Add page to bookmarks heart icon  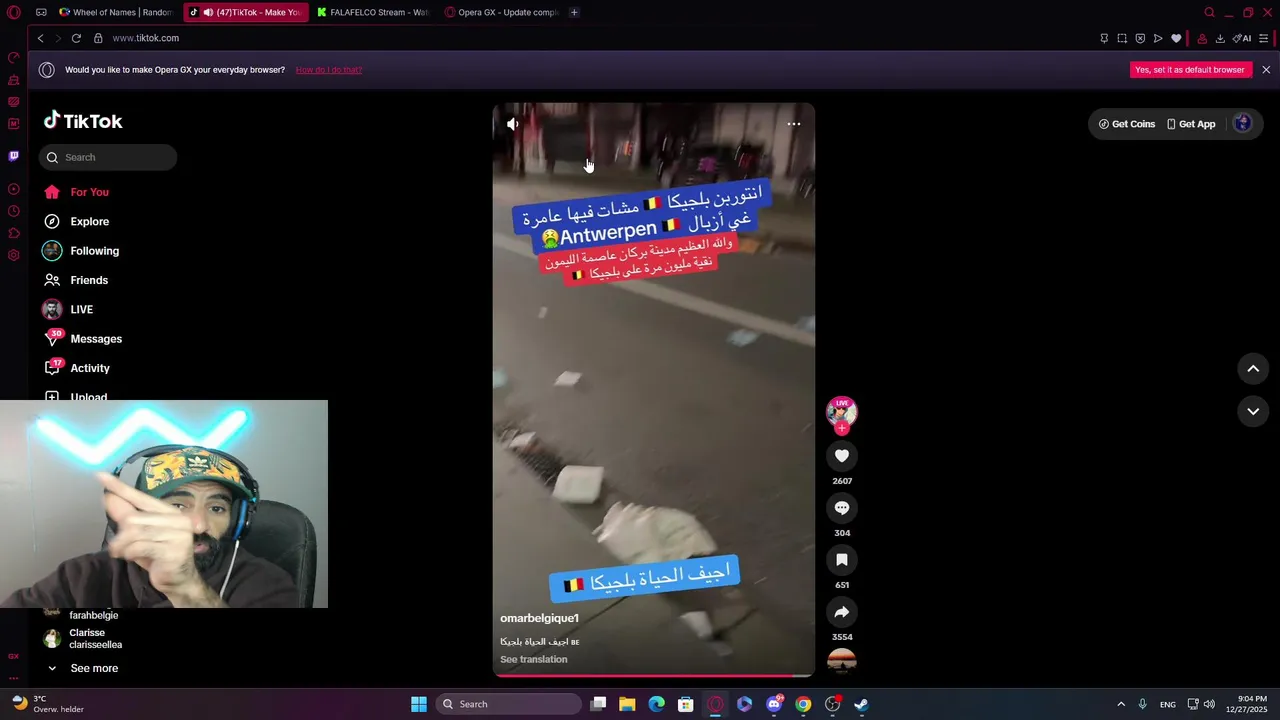1176,38
